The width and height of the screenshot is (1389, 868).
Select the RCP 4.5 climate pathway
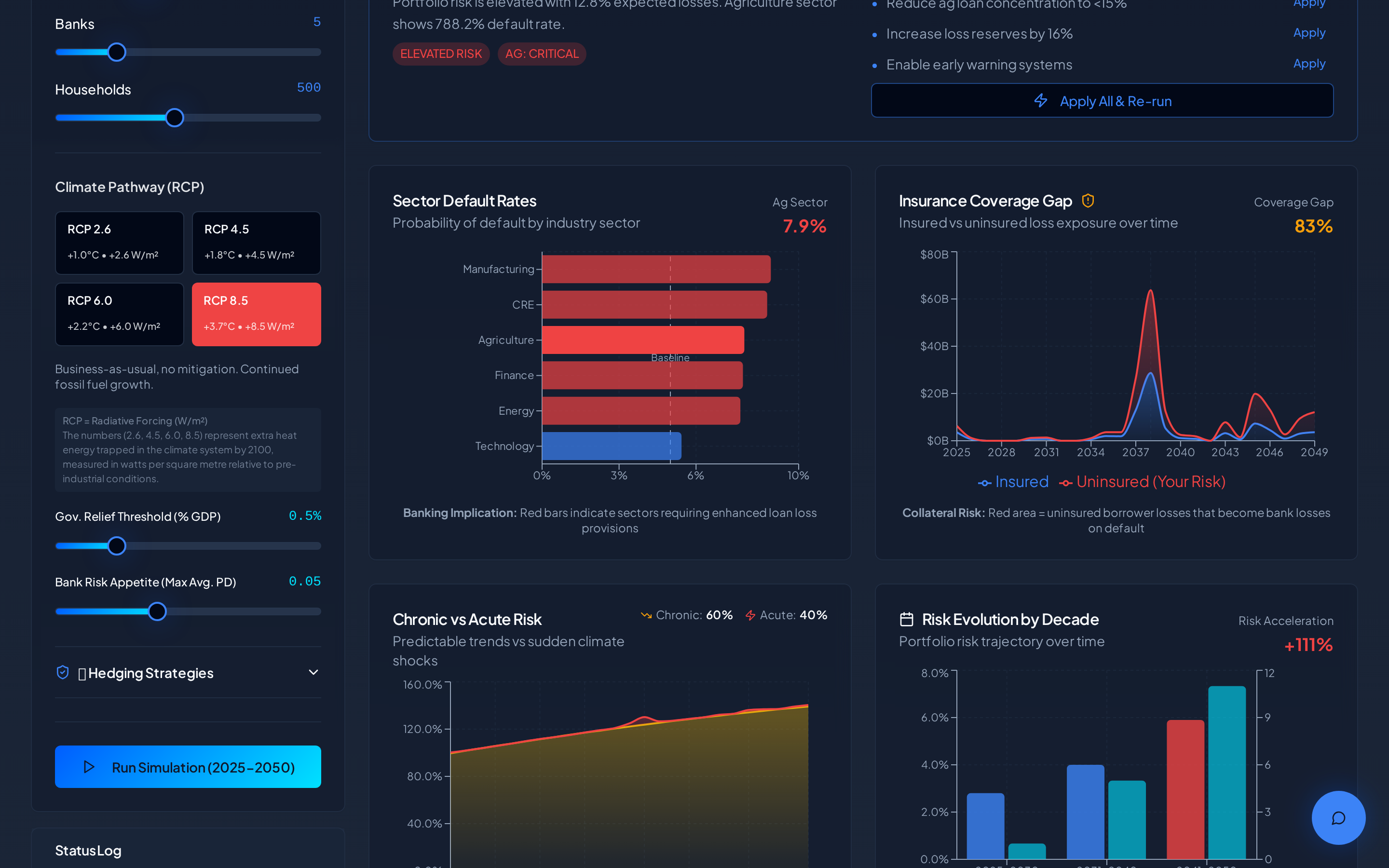(256, 242)
